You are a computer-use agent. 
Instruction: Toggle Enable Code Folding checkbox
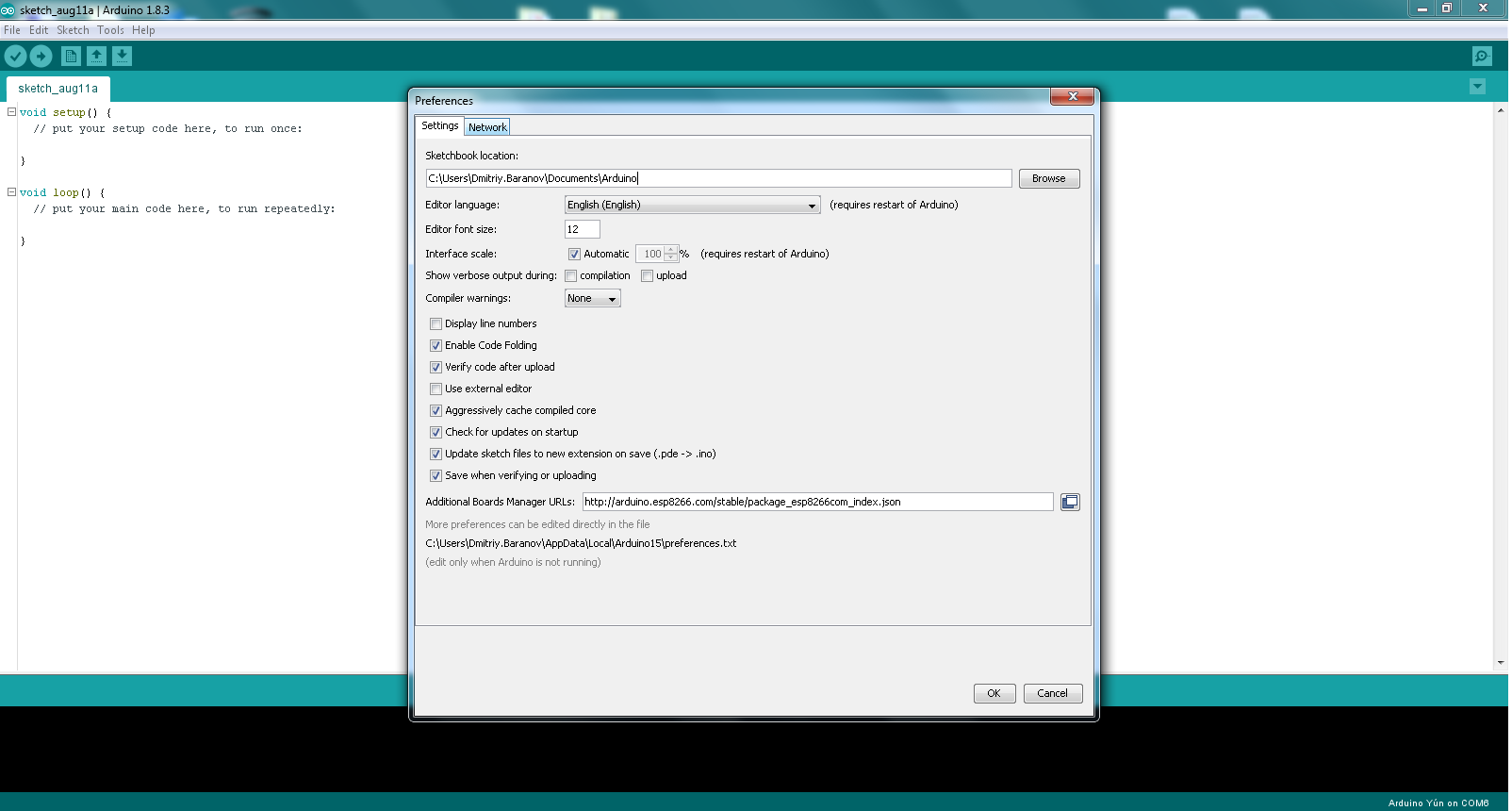pos(436,345)
